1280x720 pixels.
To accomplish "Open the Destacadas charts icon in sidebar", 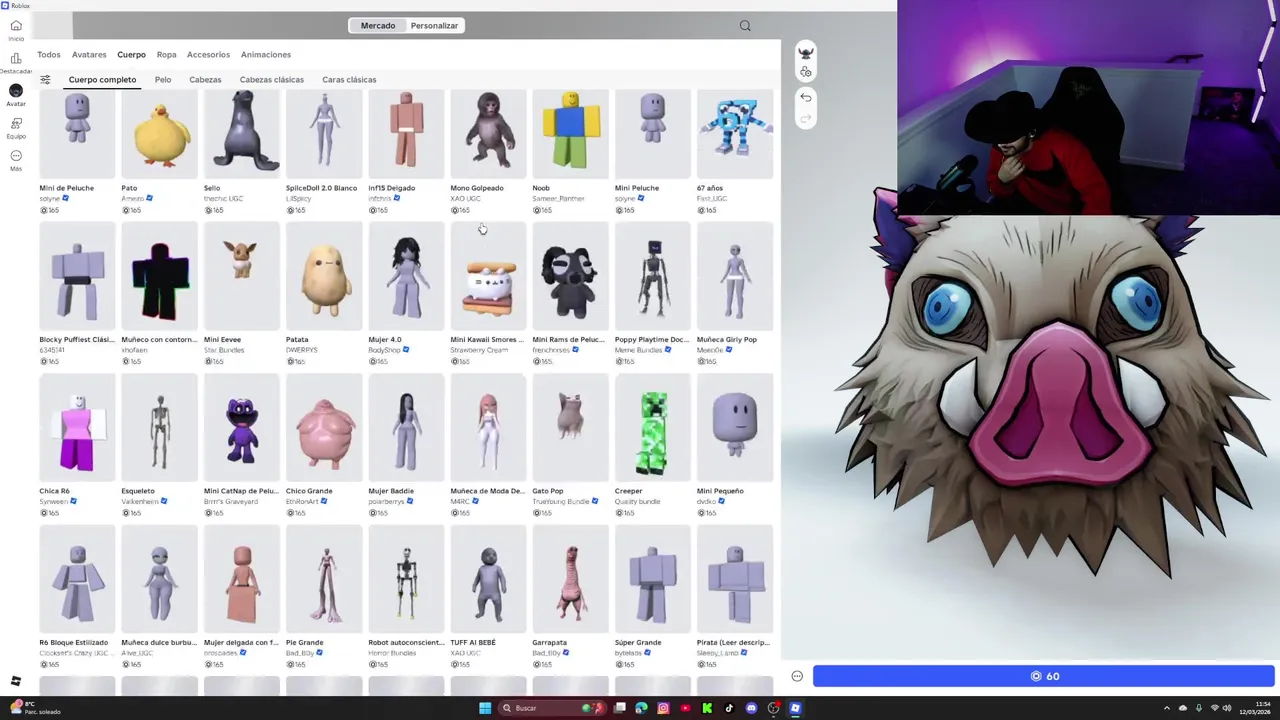I will 16,59.
